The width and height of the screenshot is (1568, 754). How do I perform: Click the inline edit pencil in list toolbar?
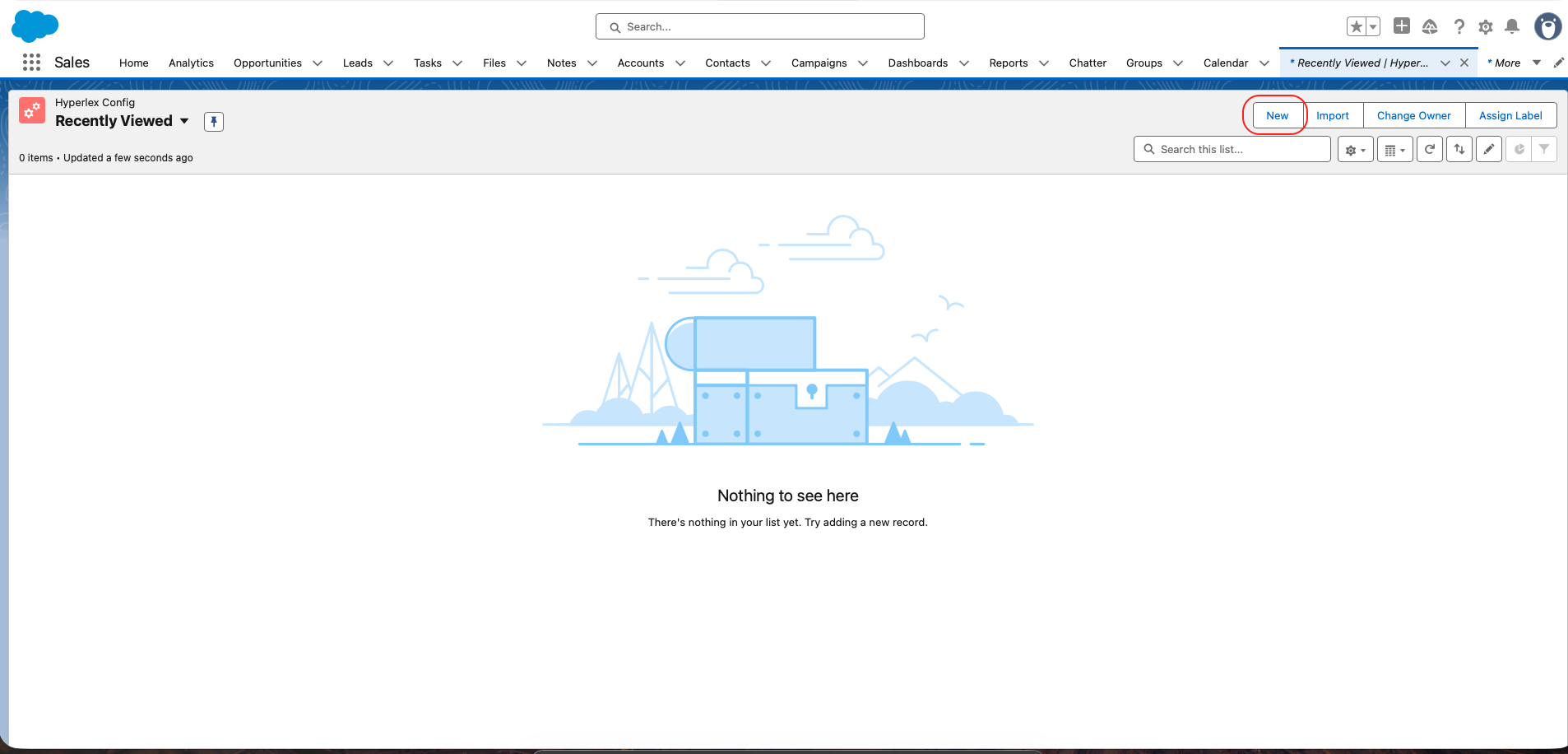click(1489, 150)
